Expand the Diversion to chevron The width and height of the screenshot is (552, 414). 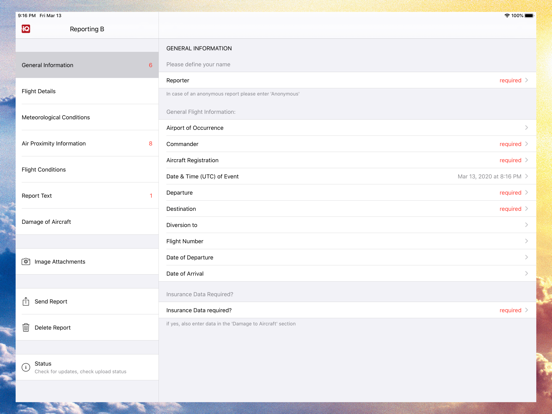click(527, 225)
